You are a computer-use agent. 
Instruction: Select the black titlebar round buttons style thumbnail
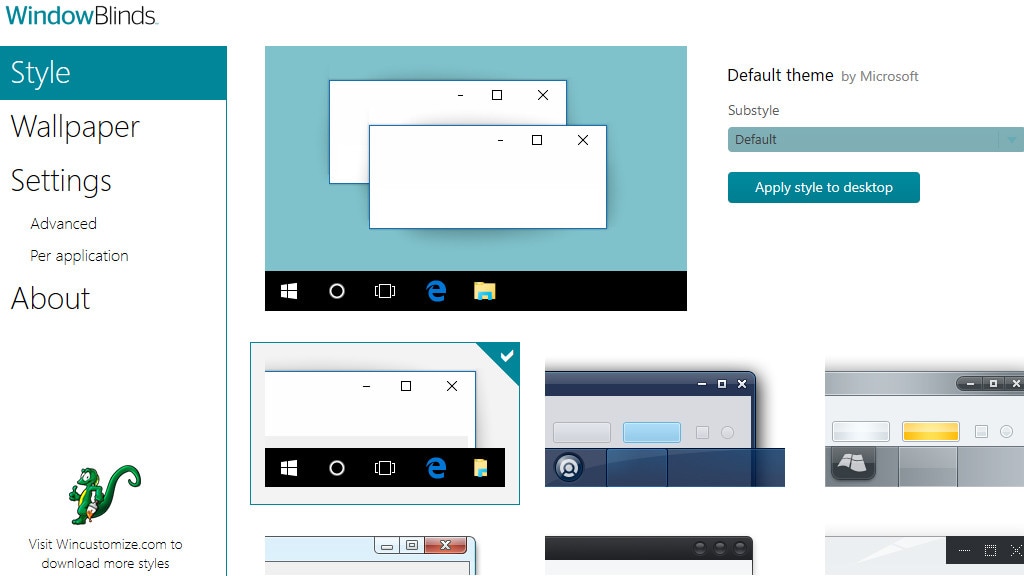pyautogui.click(x=649, y=555)
